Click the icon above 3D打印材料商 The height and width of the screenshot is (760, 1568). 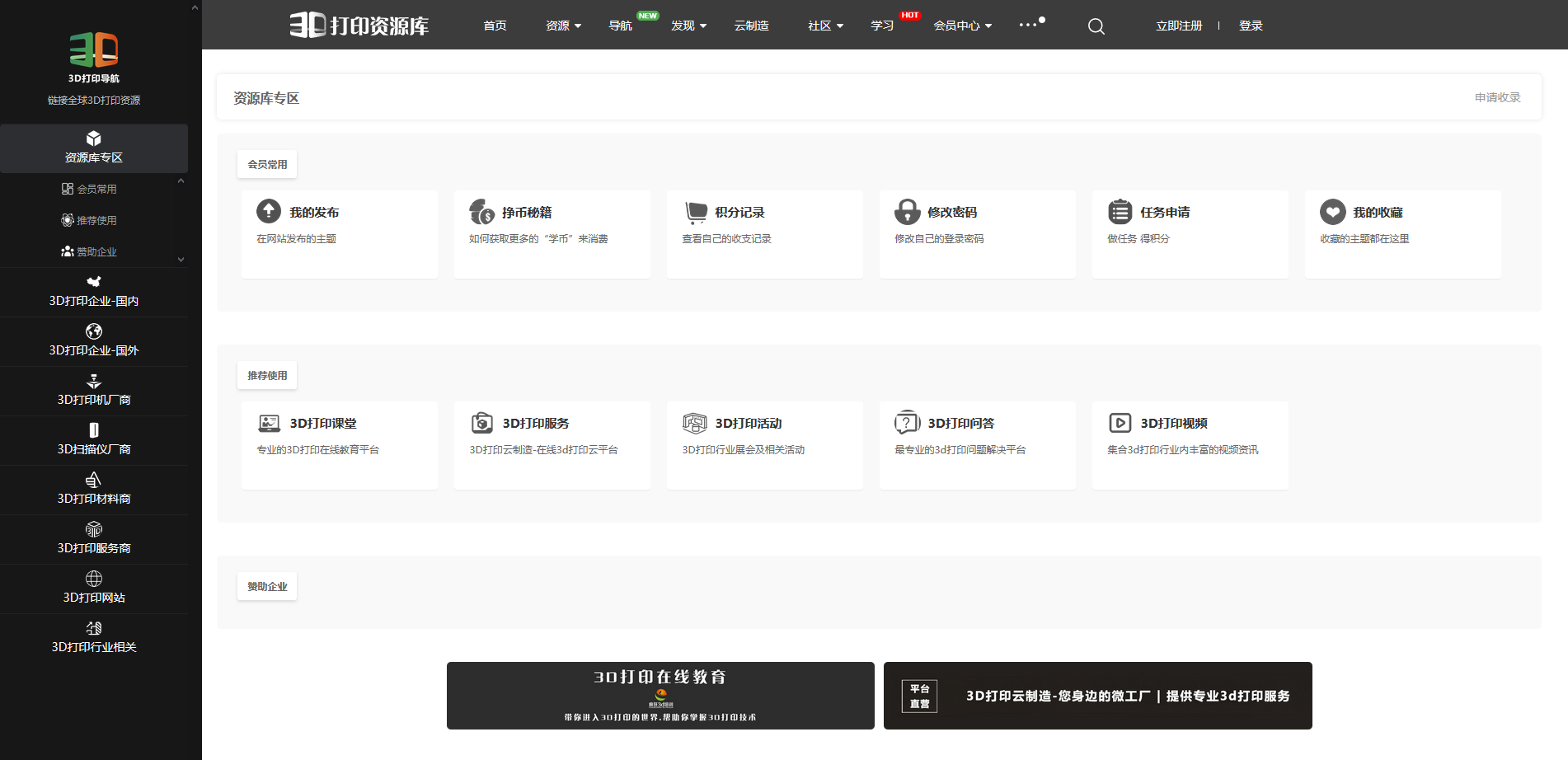point(94,479)
